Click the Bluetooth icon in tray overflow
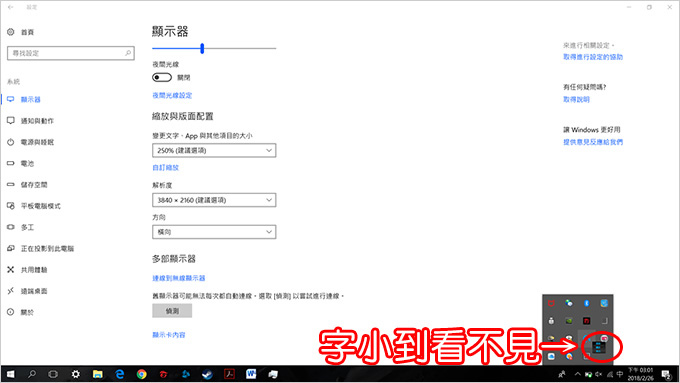680x383 pixels. 586,303
